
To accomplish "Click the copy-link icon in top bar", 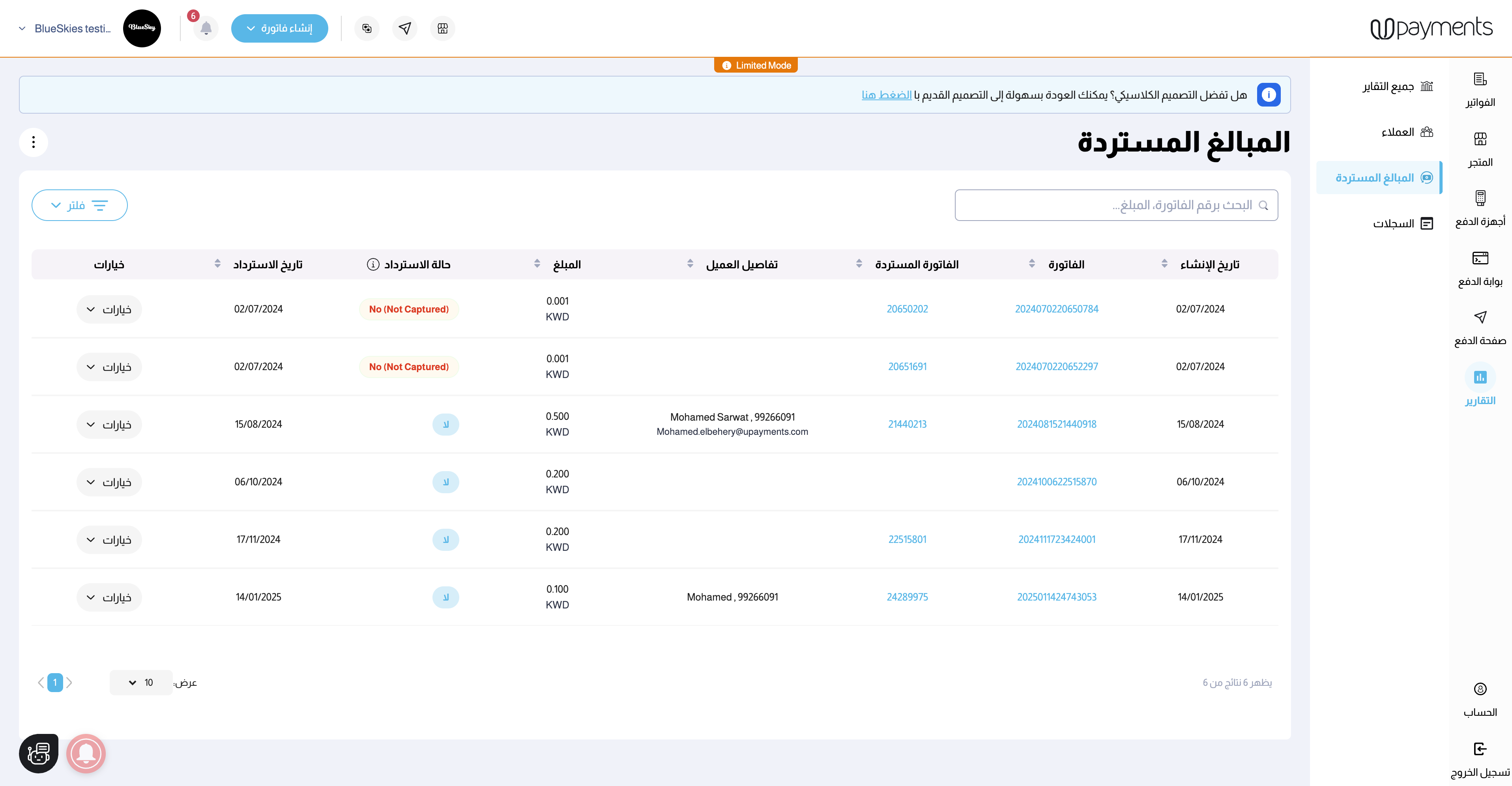I will coord(367,28).
